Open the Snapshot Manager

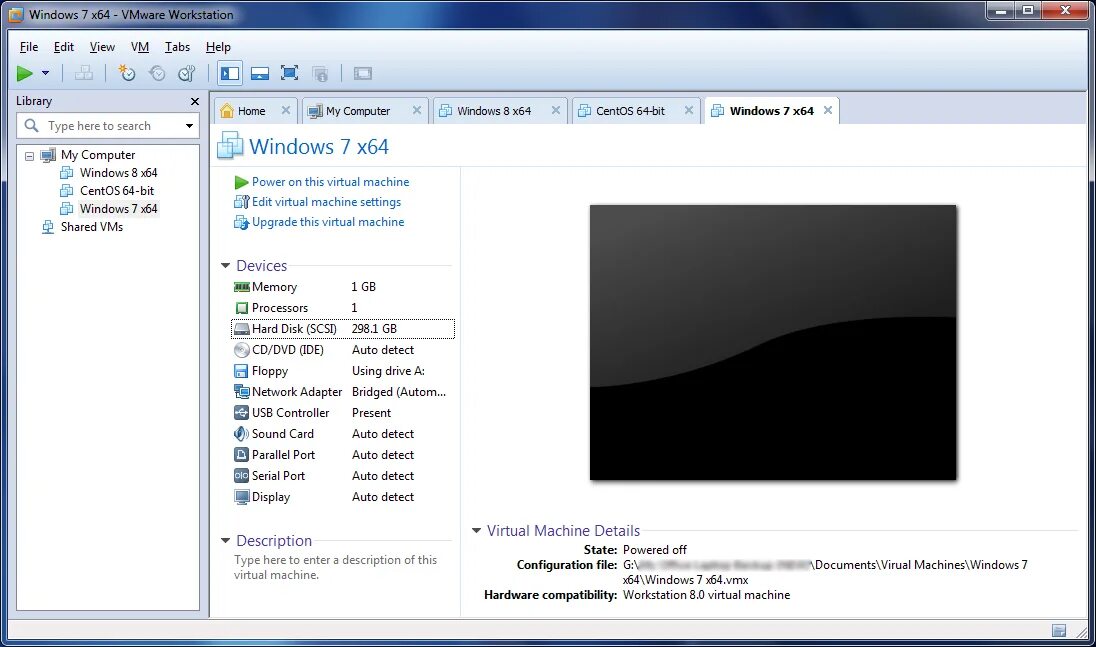pos(186,73)
